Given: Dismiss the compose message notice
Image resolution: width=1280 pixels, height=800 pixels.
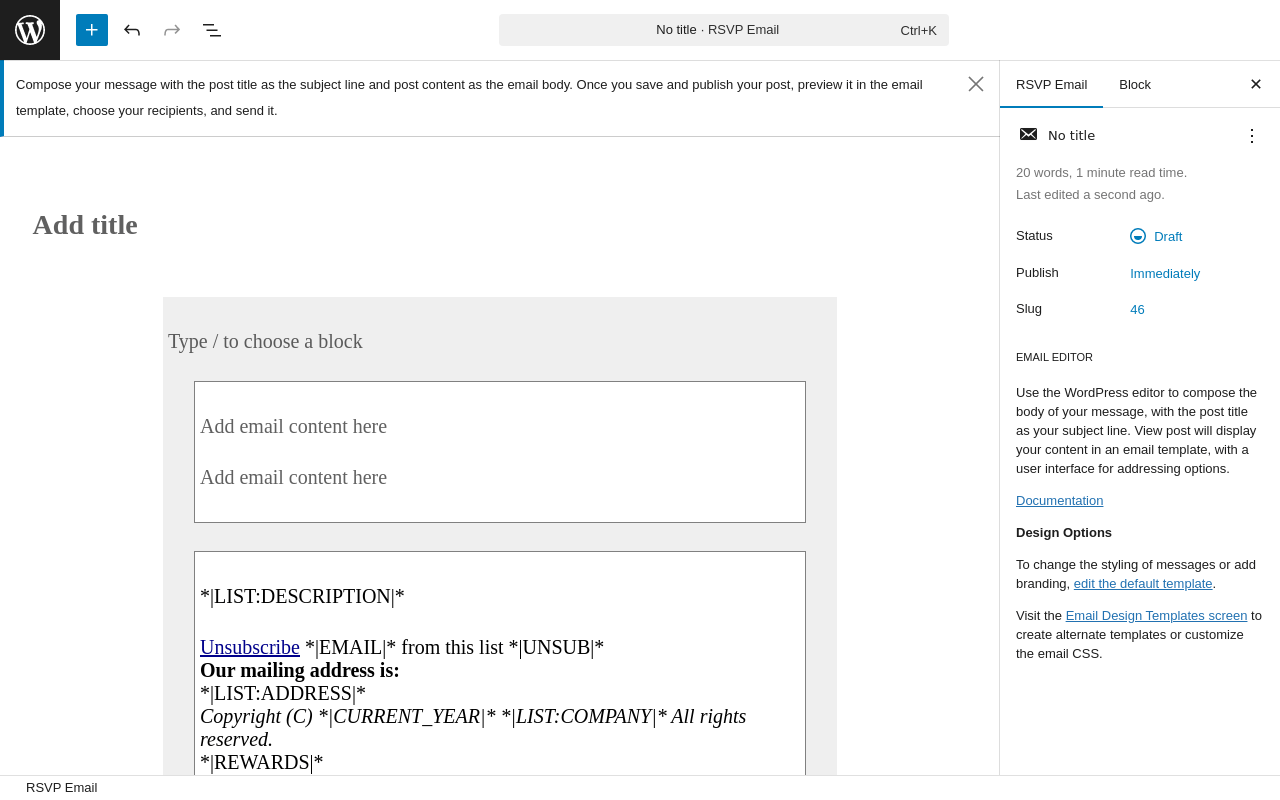Looking at the screenshot, I should (x=976, y=84).
